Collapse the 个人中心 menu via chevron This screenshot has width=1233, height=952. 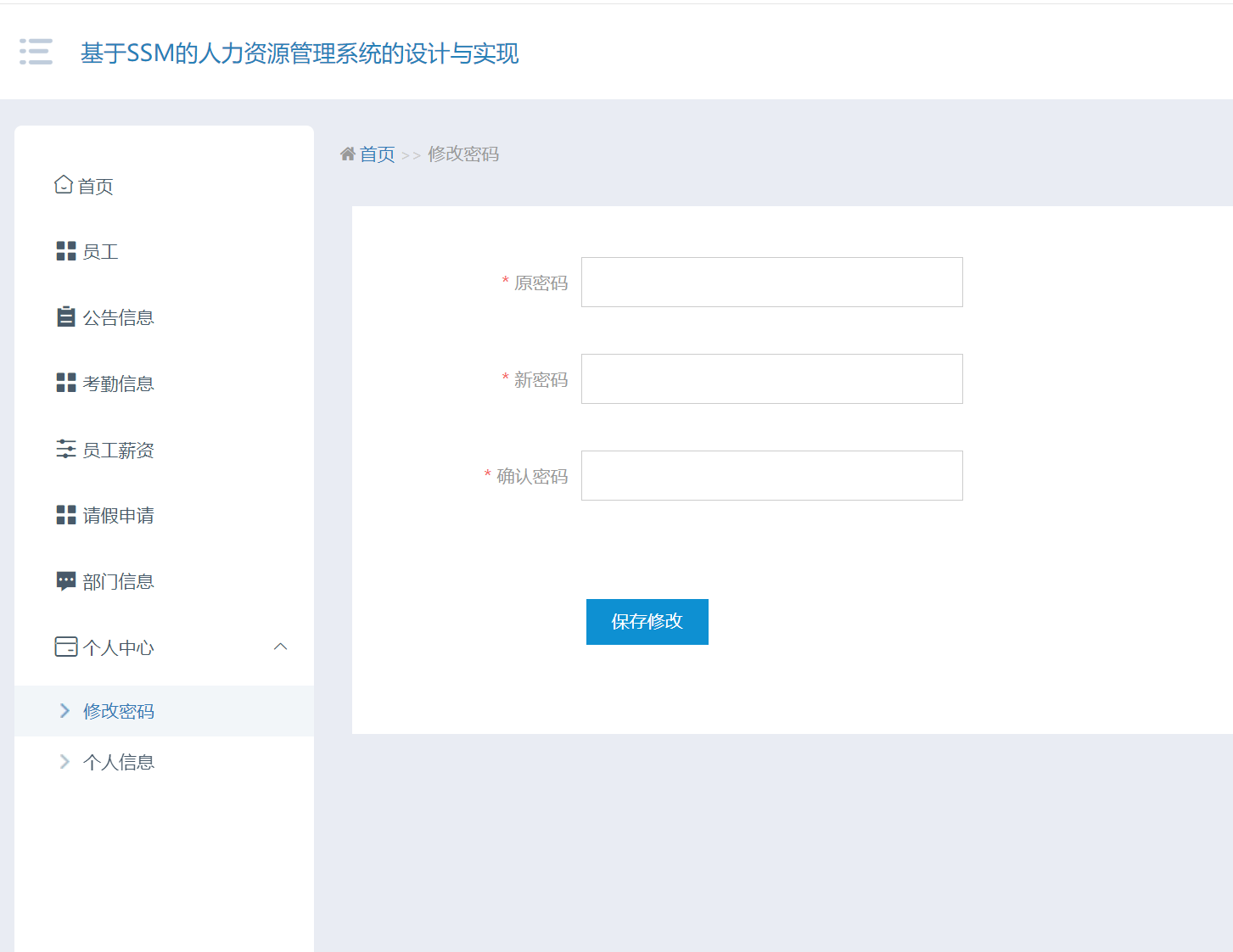281,646
